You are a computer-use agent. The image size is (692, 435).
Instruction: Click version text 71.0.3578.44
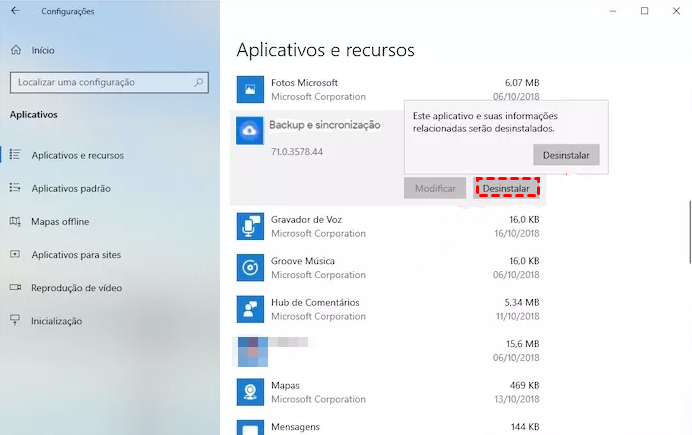297,152
